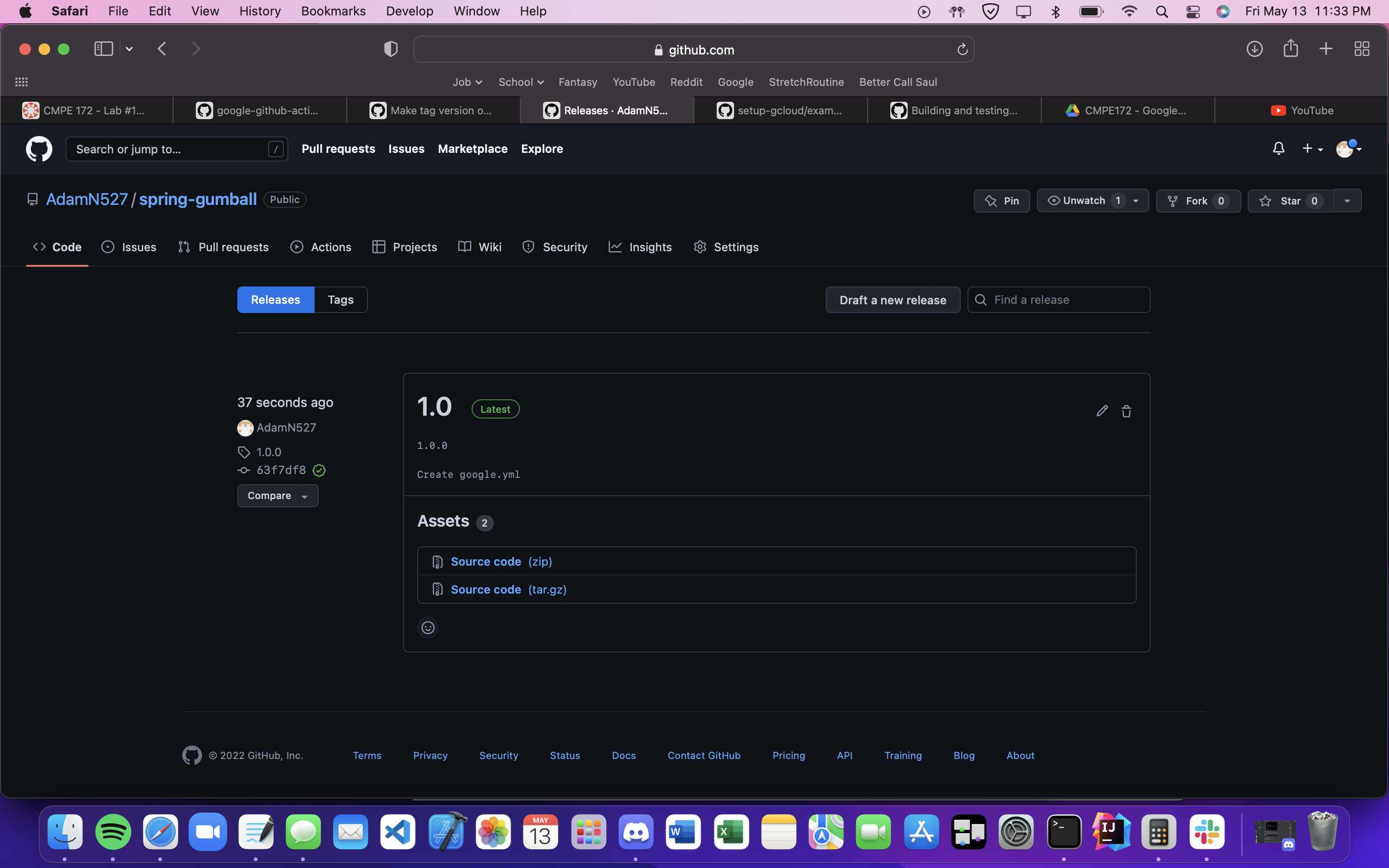Star the spring-gumball repository
The height and width of the screenshot is (868, 1389).
1290,201
